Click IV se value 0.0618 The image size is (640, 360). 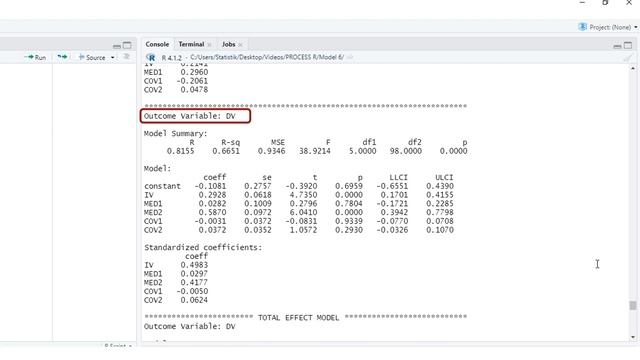click(258, 195)
